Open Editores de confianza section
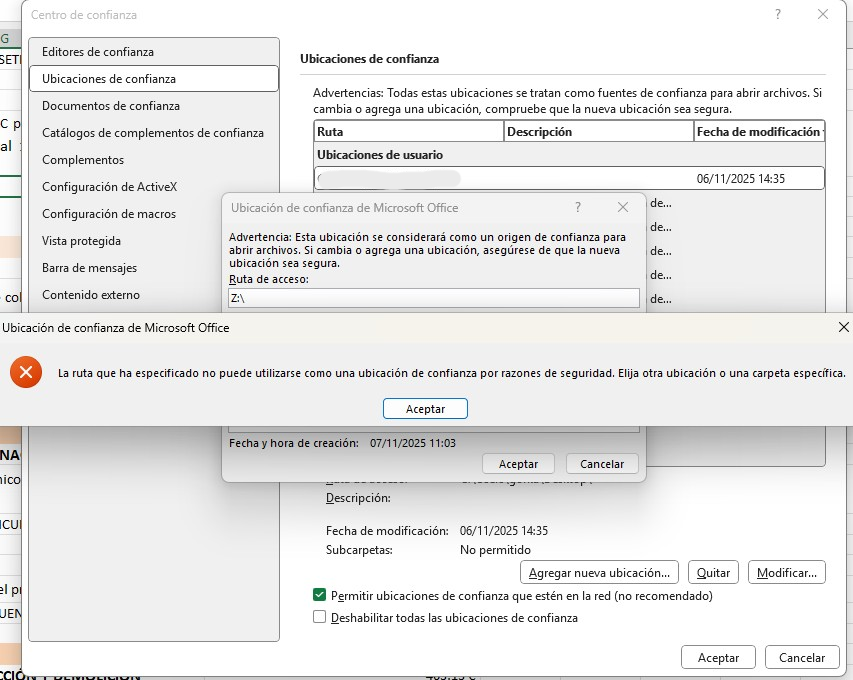Image resolution: width=853 pixels, height=680 pixels. click(x=153, y=52)
